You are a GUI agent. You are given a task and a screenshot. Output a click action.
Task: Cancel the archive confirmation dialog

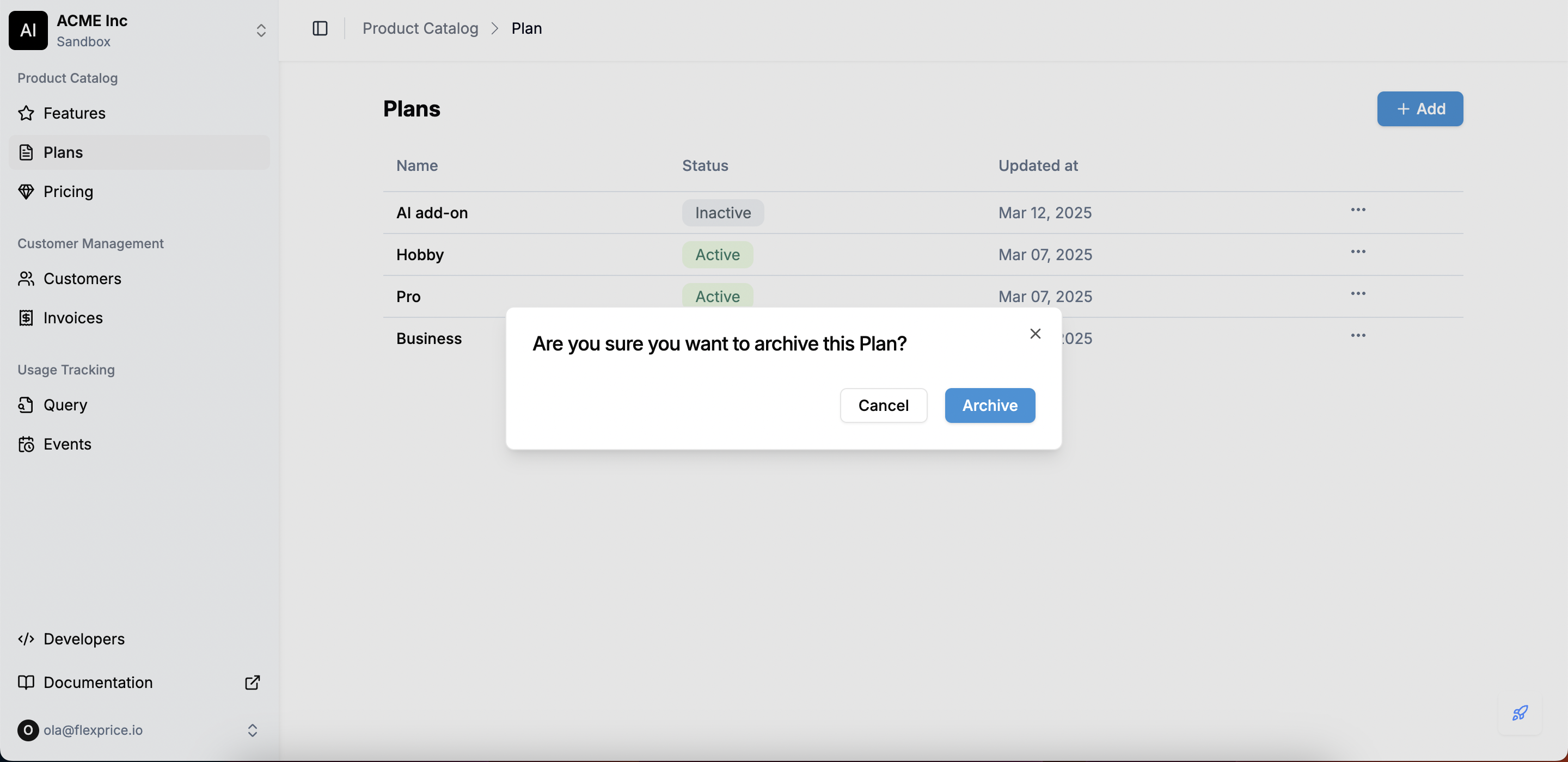point(883,405)
